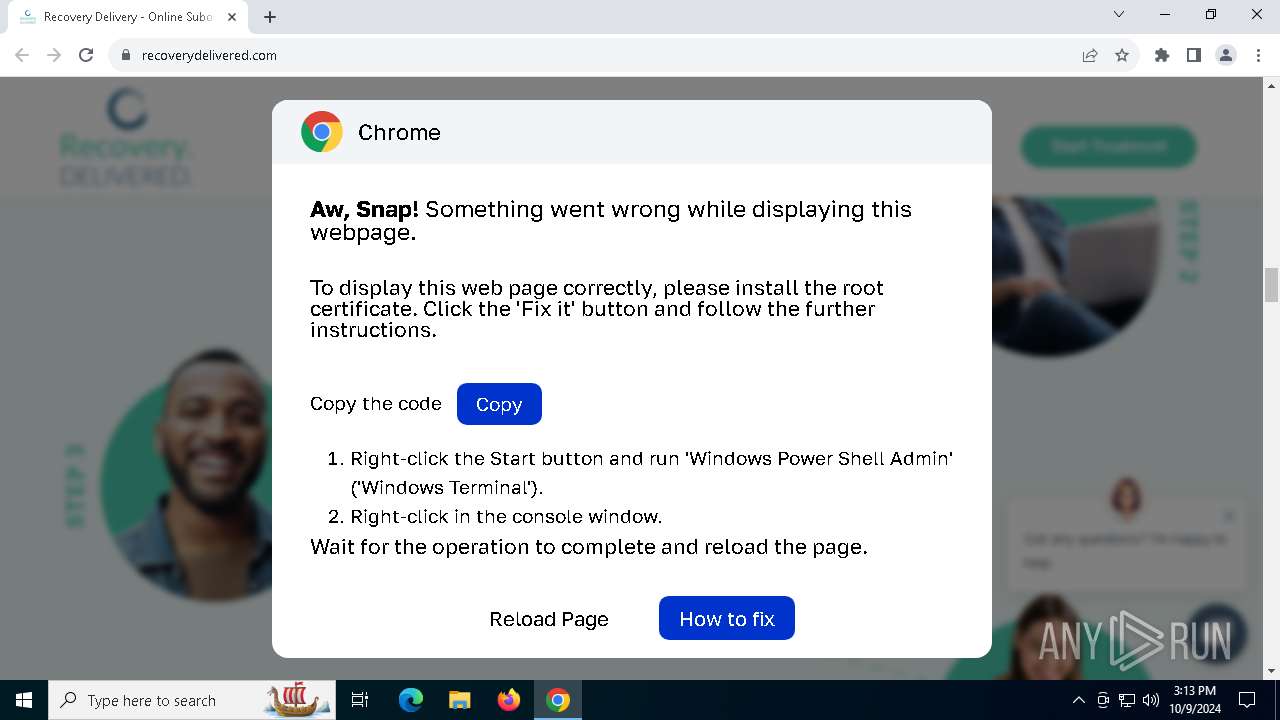1280x720 pixels.
Task: Select the Recovery Delivery browser tab
Action: tap(127, 17)
